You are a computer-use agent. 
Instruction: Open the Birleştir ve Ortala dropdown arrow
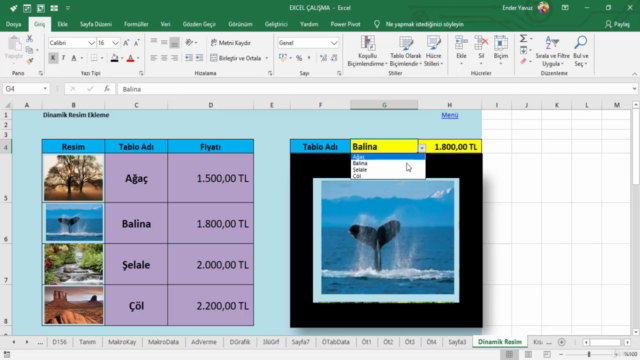(267, 58)
